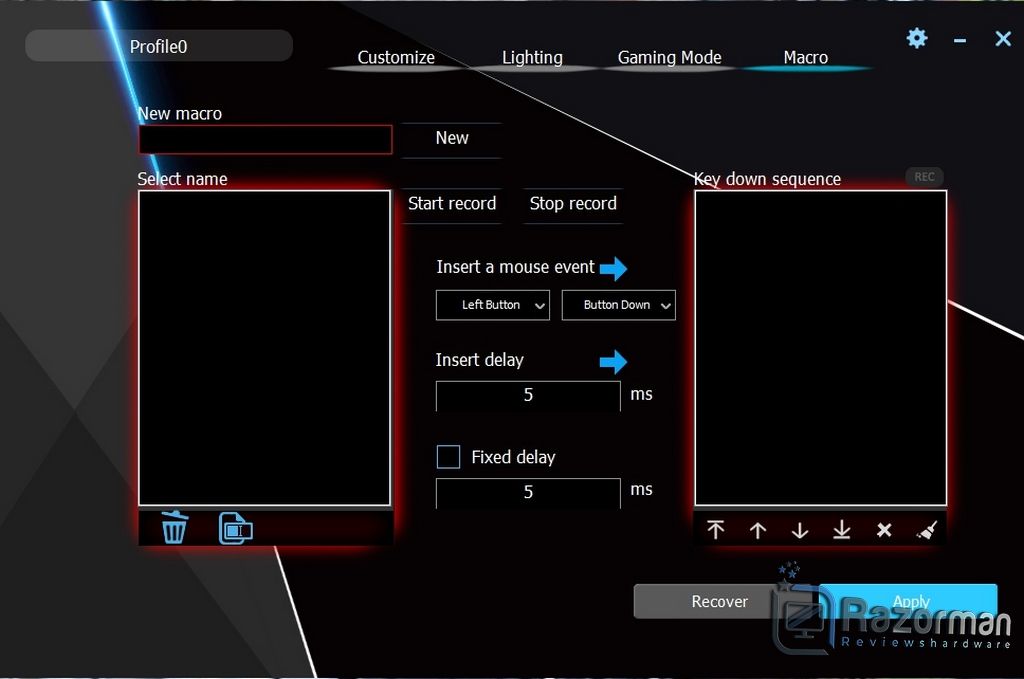Insert delay using the blue arrow
The height and width of the screenshot is (679, 1024).
pyautogui.click(x=613, y=361)
